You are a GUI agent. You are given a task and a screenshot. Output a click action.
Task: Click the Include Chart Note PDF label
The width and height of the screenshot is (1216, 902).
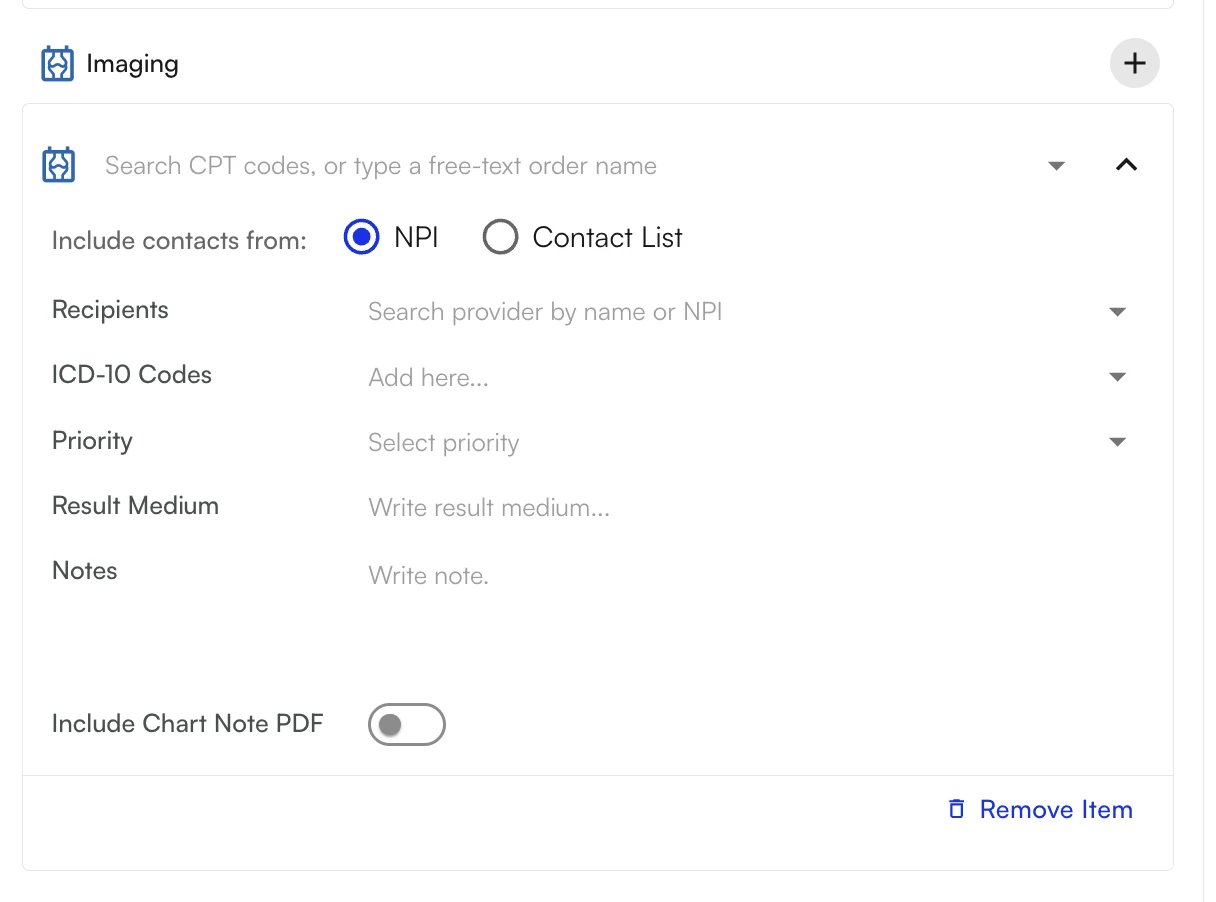[x=188, y=724]
